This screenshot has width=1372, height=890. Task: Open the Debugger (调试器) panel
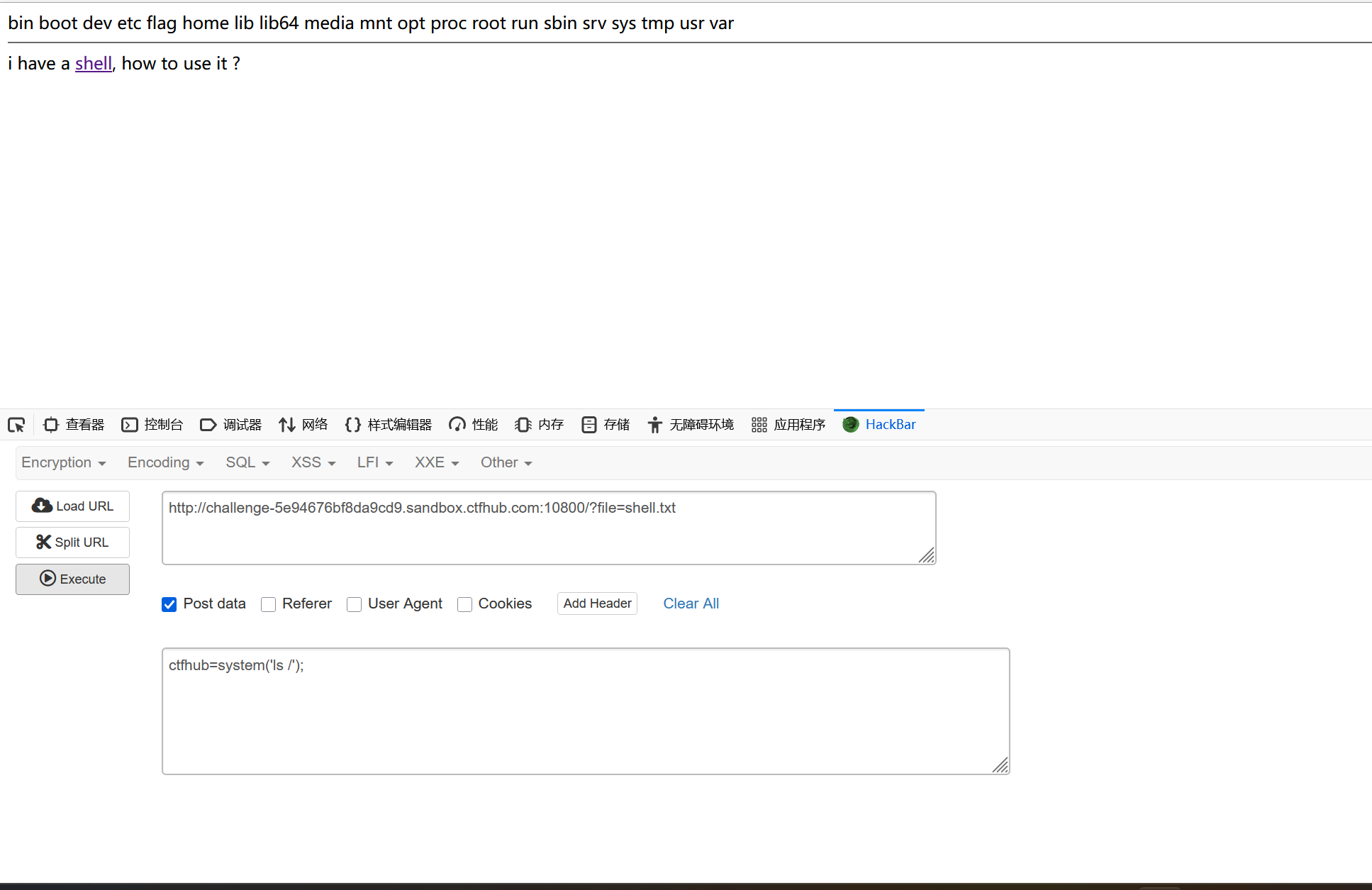tap(231, 425)
